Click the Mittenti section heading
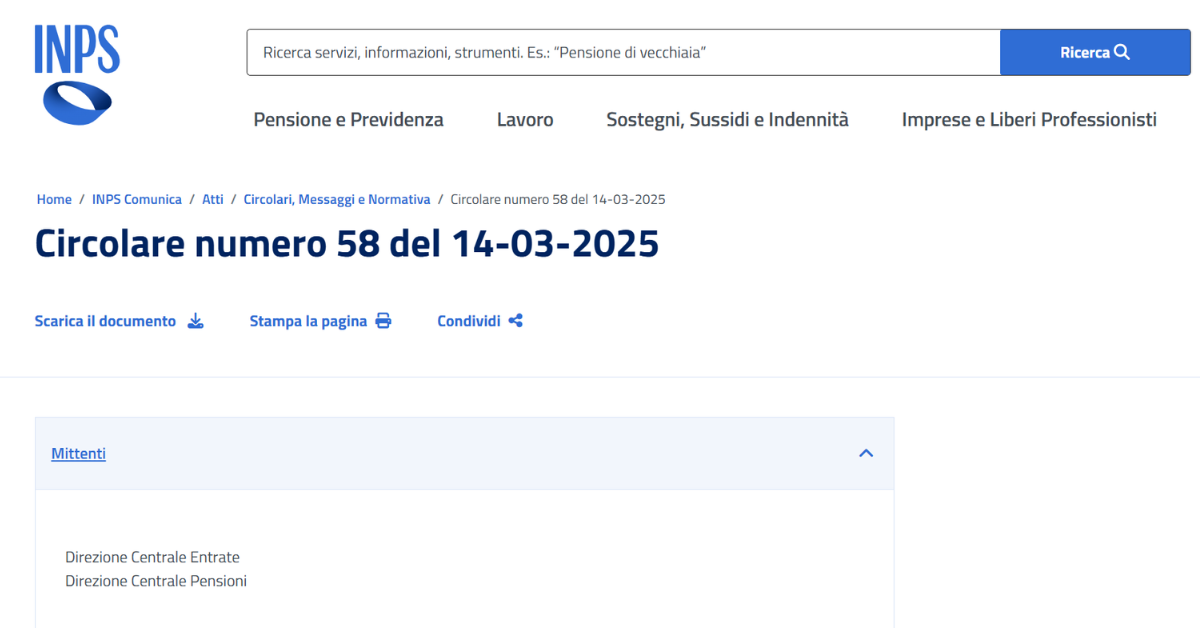The height and width of the screenshot is (634, 1200). [78, 453]
